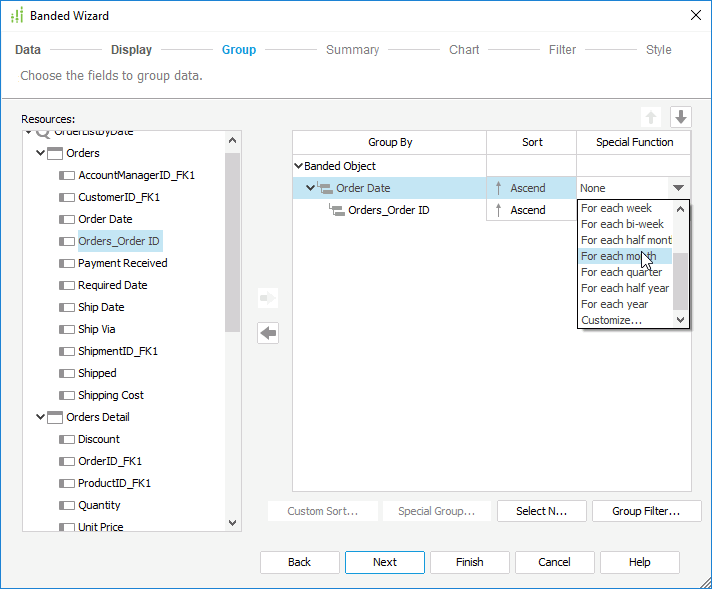Select 'For each quarter' in dropdown list

(621, 272)
